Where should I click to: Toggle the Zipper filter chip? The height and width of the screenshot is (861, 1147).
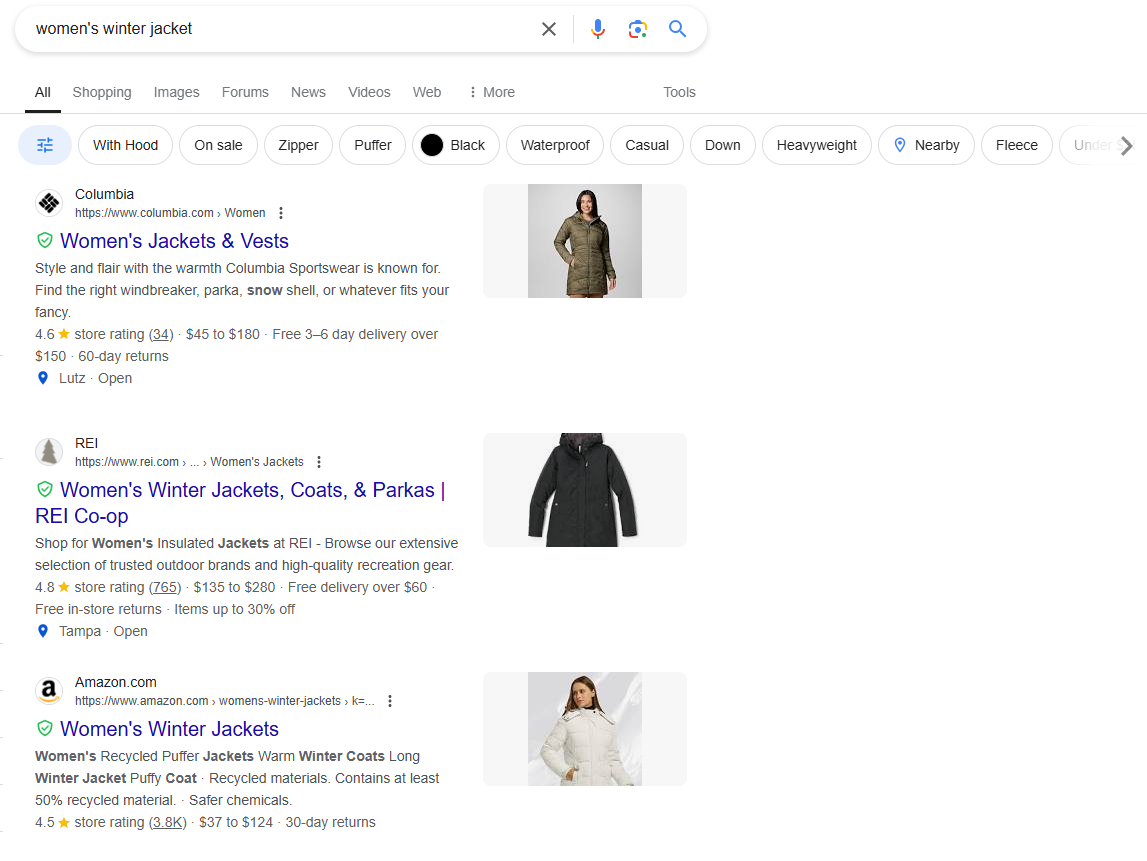[x=298, y=145]
